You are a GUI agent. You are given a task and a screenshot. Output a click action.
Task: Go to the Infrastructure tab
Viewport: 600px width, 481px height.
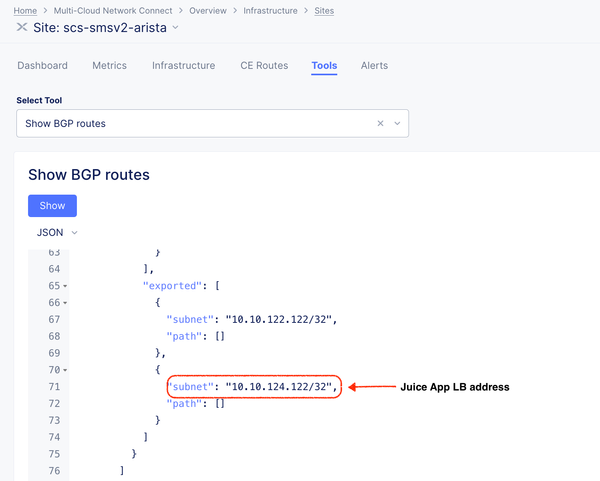183,66
